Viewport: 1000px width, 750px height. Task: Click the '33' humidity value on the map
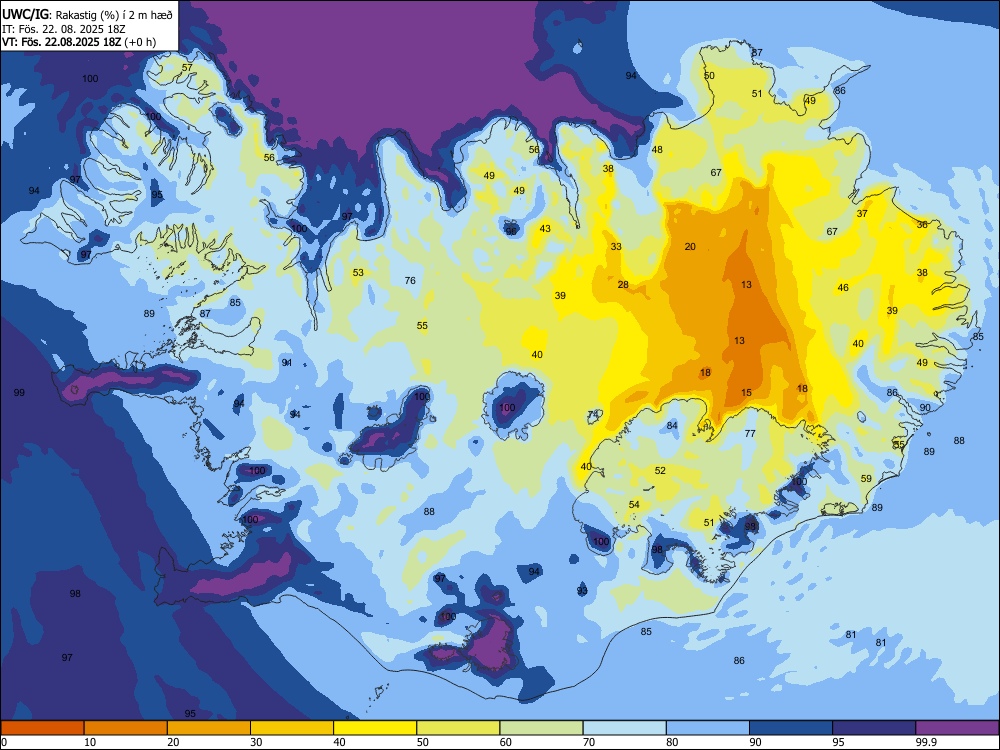coord(616,247)
